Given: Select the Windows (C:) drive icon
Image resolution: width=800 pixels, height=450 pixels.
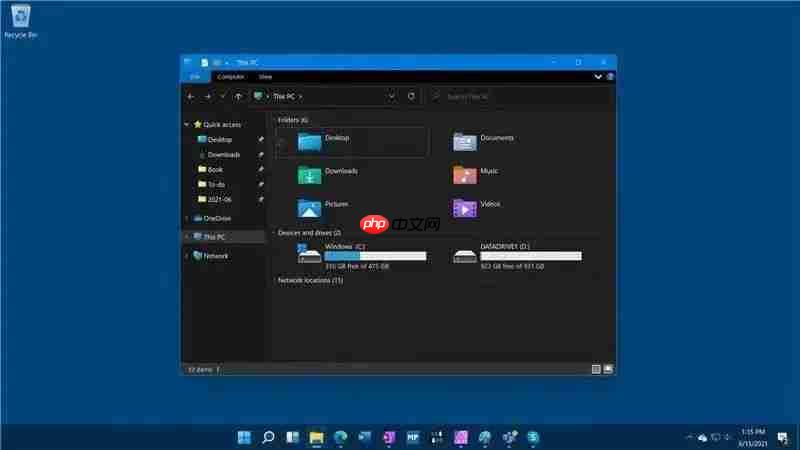Looking at the screenshot, I should [309, 253].
